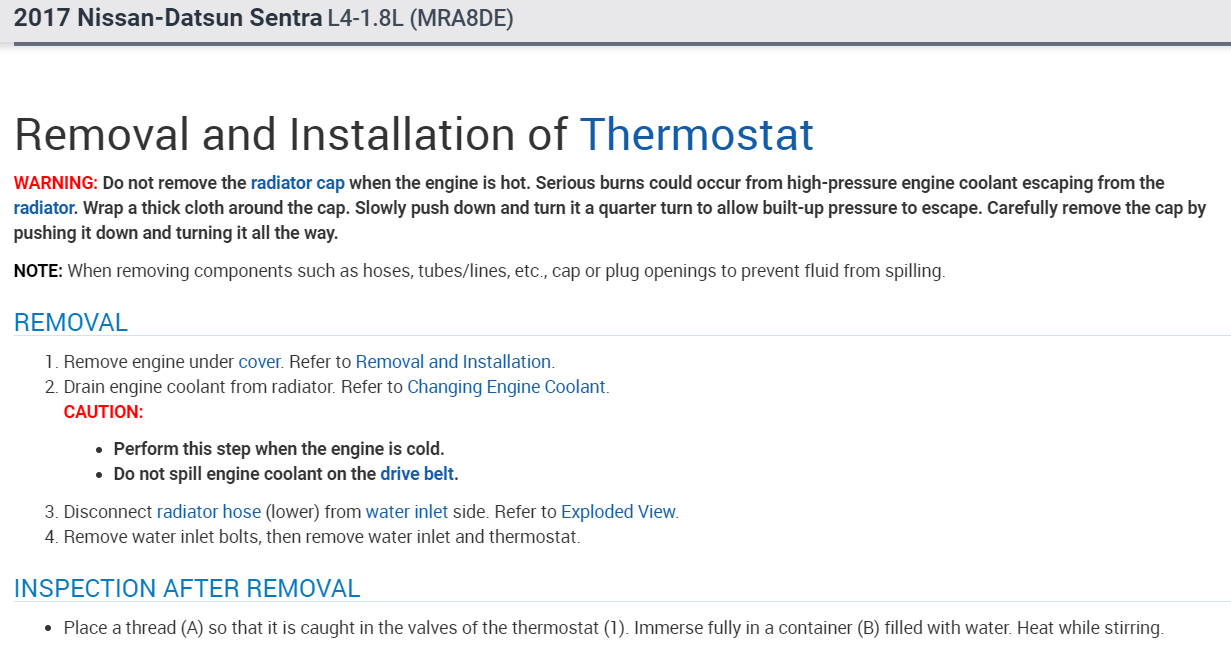This screenshot has width=1231, height=647.
Task: Click the 'Place a thread (A)' inspection instruction
Action: 613,629
